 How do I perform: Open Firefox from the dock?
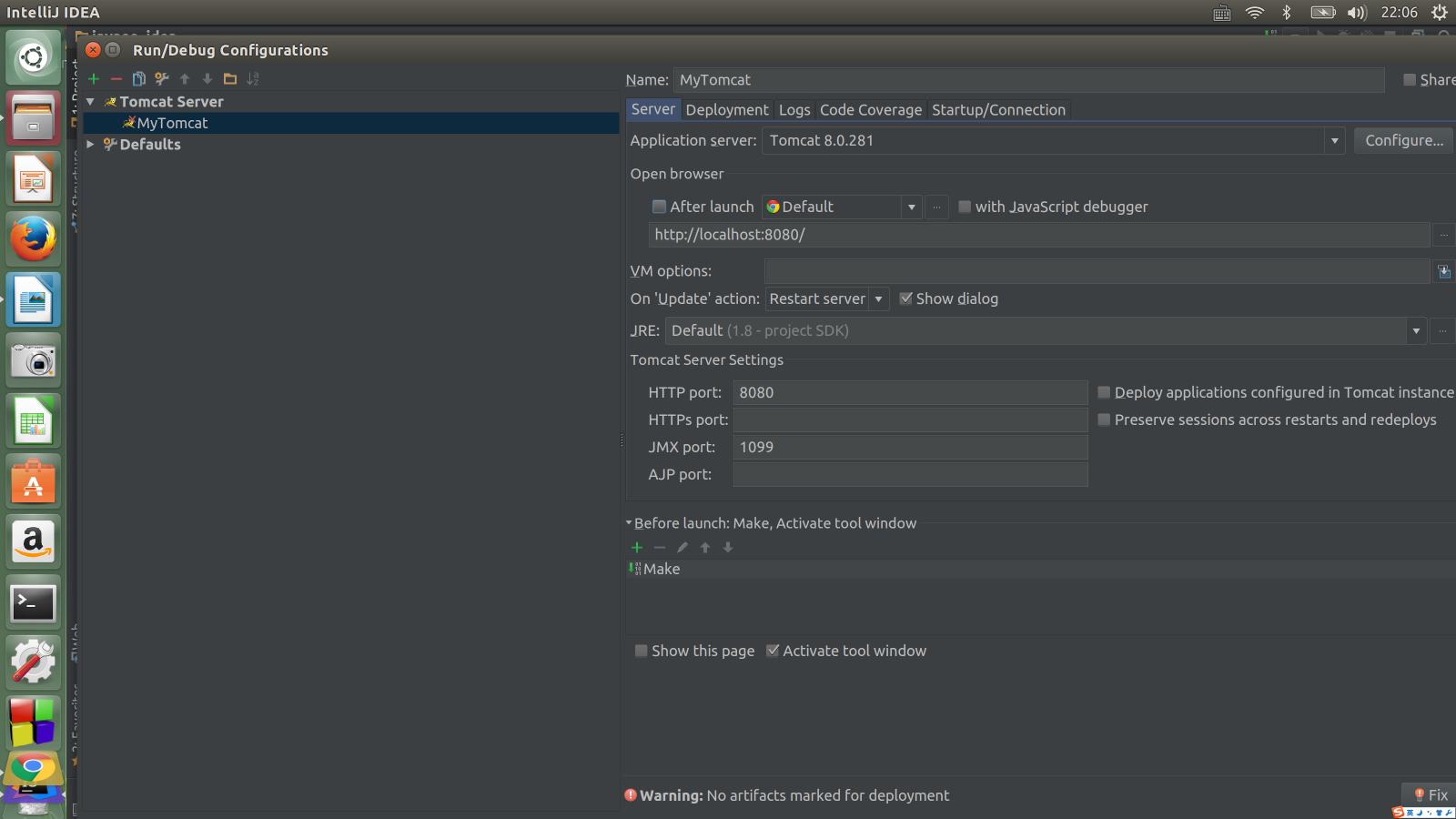(34, 239)
